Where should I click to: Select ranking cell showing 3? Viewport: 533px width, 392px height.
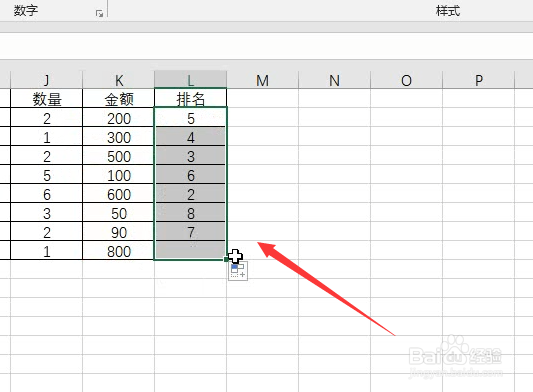click(x=191, y=156)
